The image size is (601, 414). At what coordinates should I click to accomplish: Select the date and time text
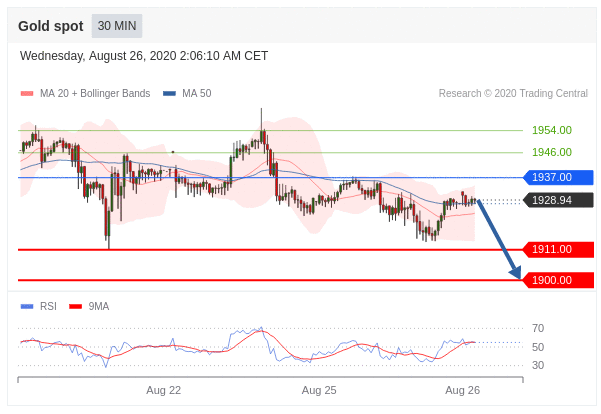tap(144, 56)
